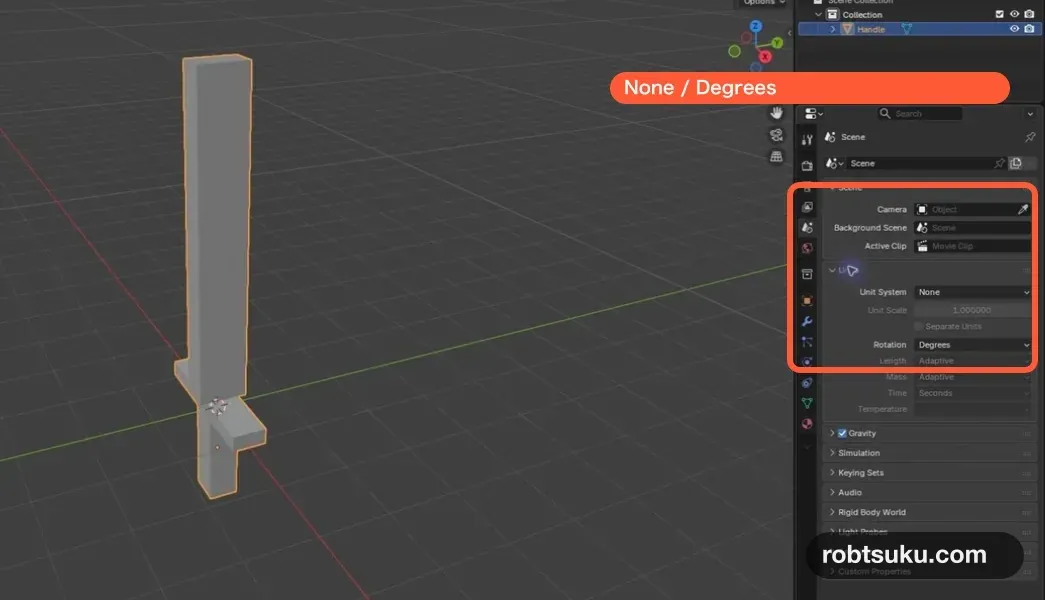Open the Object Constraints tab
Screen dimensions: 1045x600
click(807, 383)
